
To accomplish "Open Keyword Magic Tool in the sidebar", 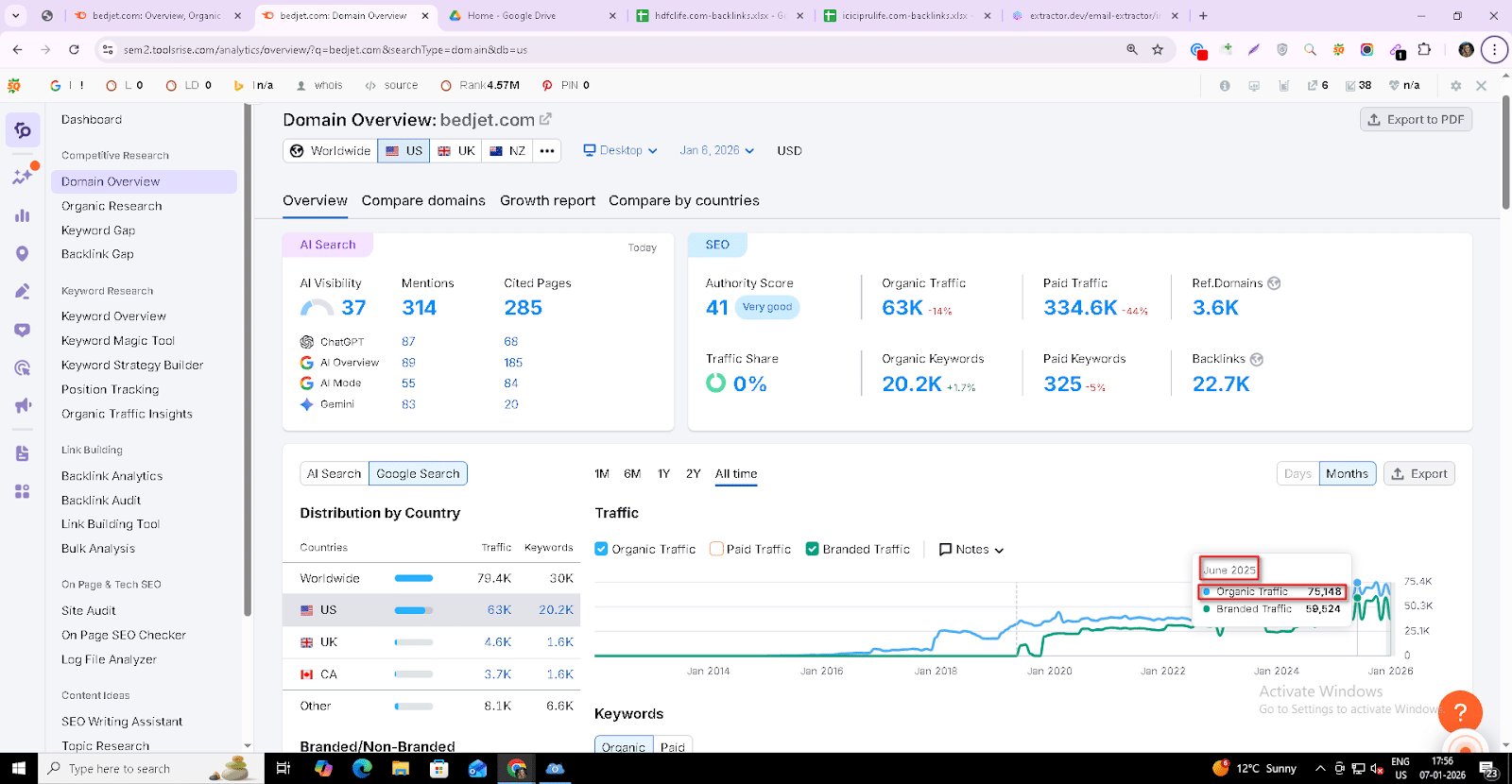I will pyautogui.click(x=118, y=340).
